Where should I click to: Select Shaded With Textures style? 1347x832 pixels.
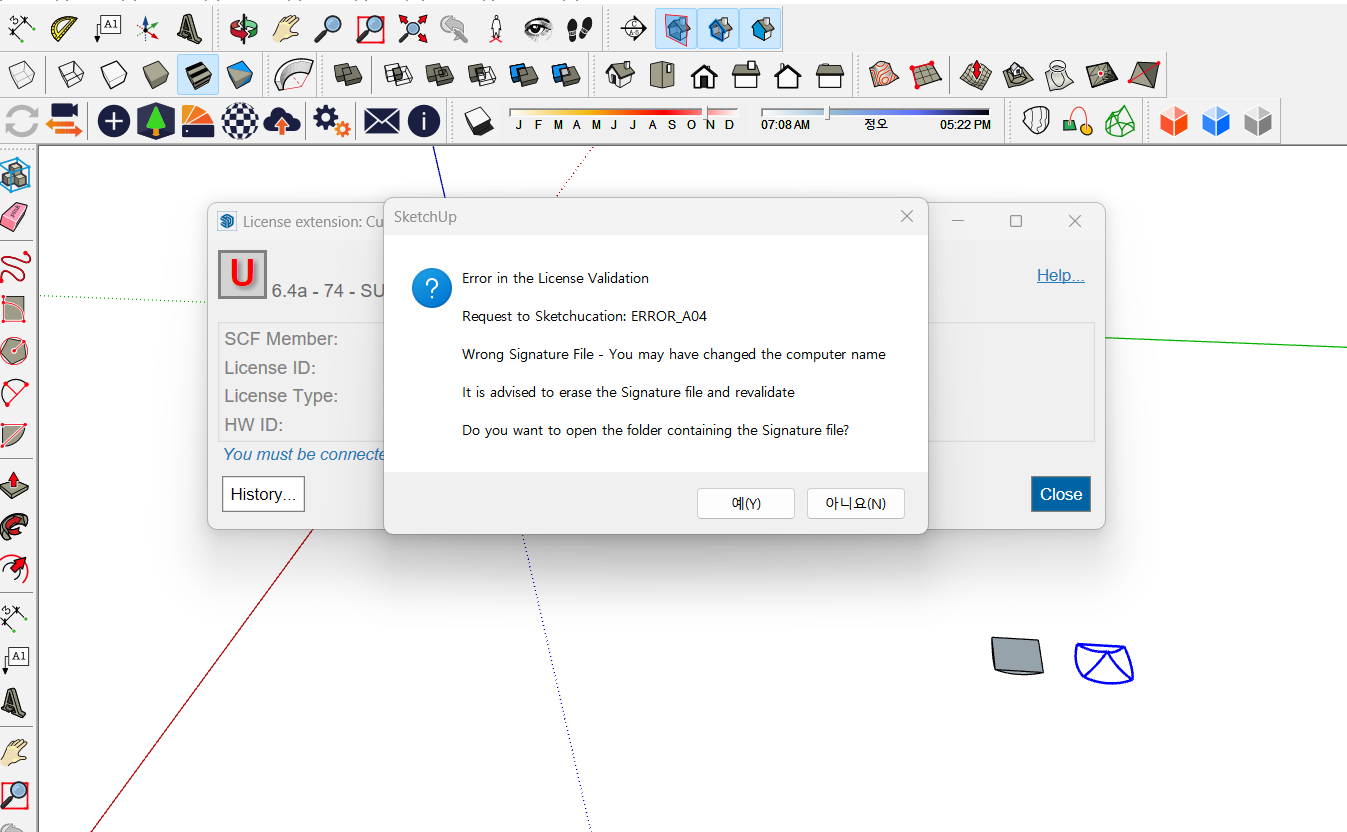198,74
